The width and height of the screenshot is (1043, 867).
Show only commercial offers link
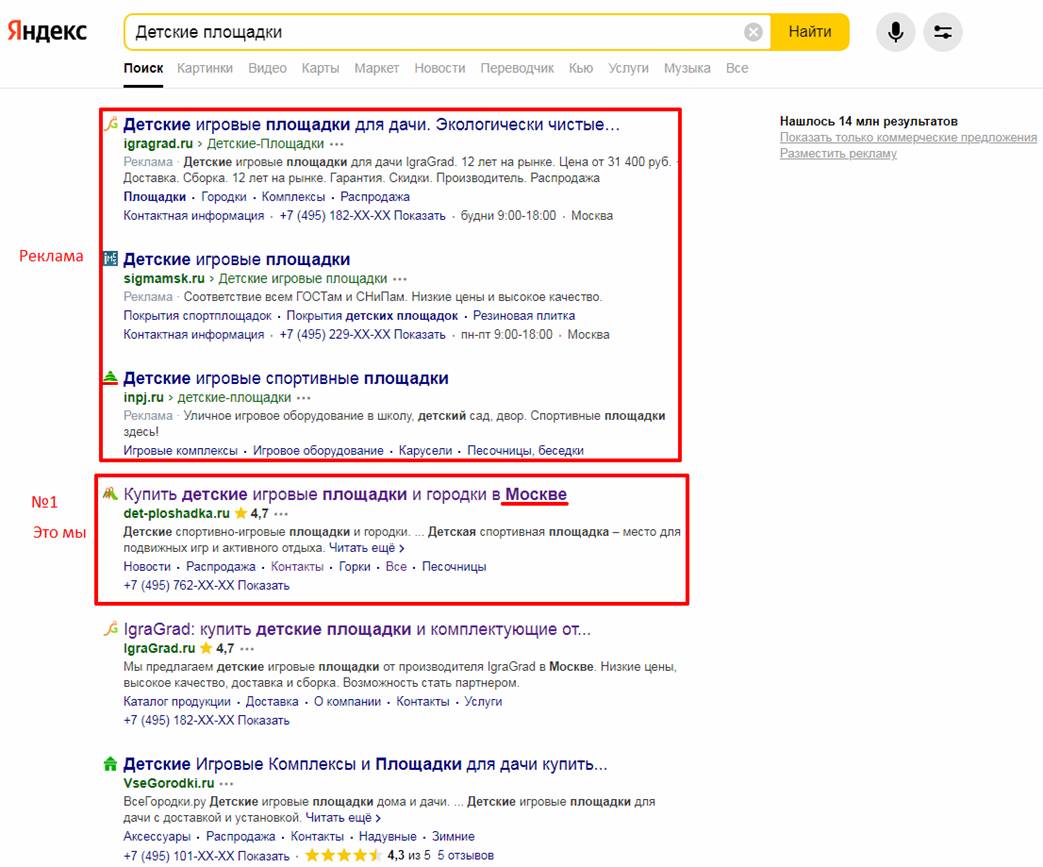point(908,138)
